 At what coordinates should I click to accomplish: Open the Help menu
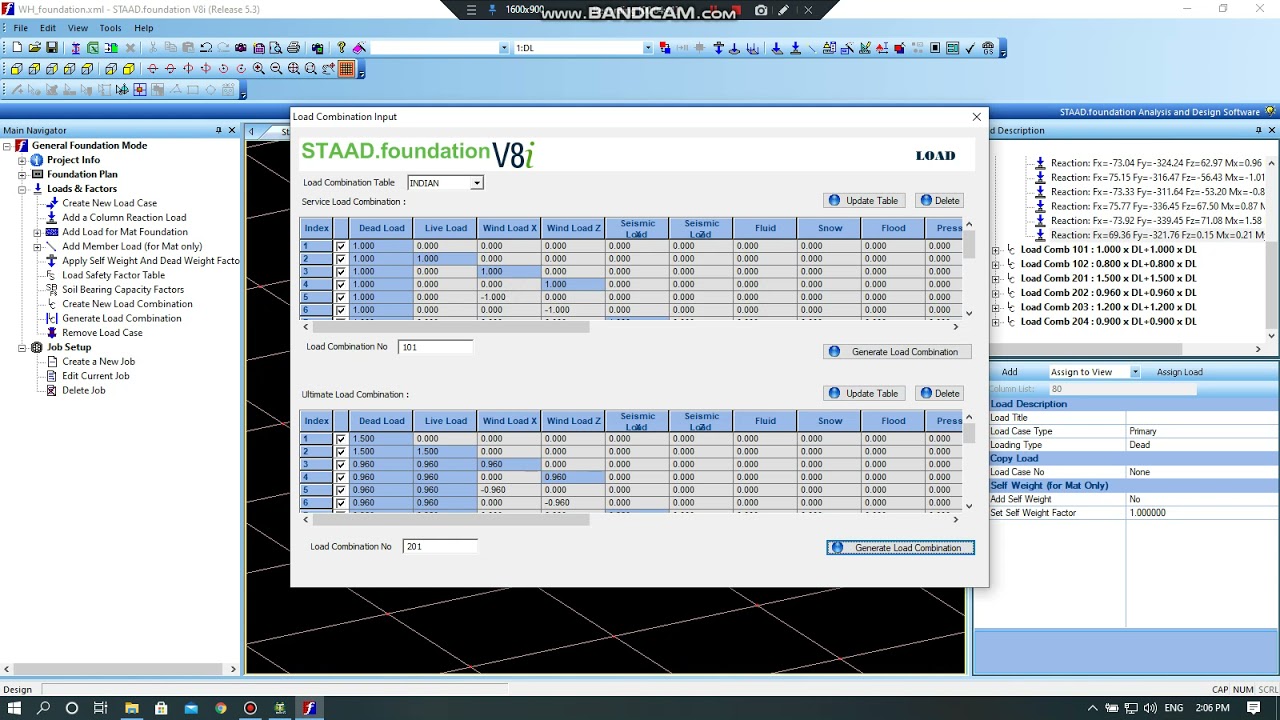click(144, 28)
